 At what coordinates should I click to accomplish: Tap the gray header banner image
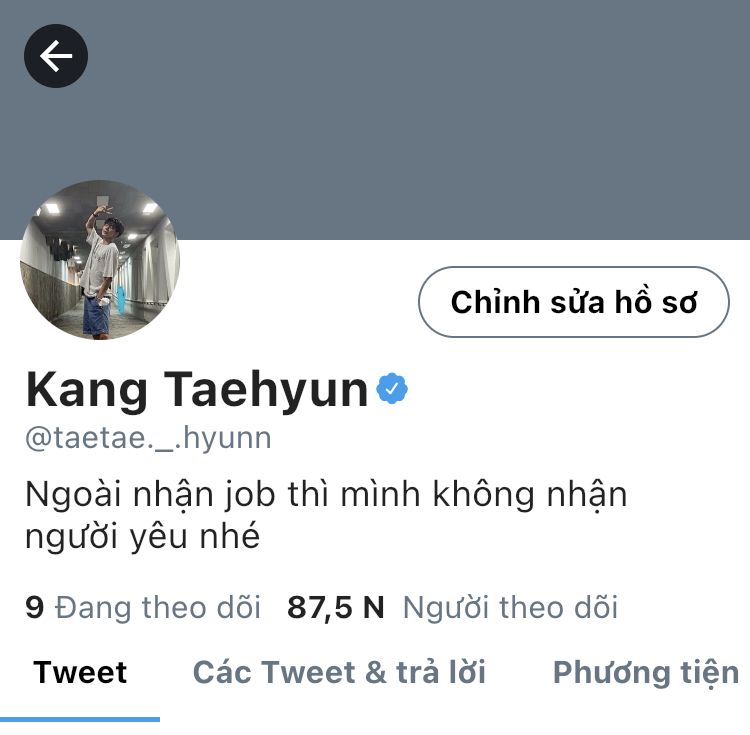click(x=375, y=120)
